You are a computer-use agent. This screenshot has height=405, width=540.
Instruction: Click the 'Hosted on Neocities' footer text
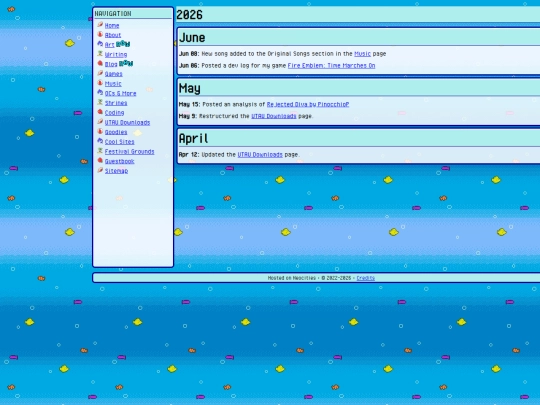point(291,278)
